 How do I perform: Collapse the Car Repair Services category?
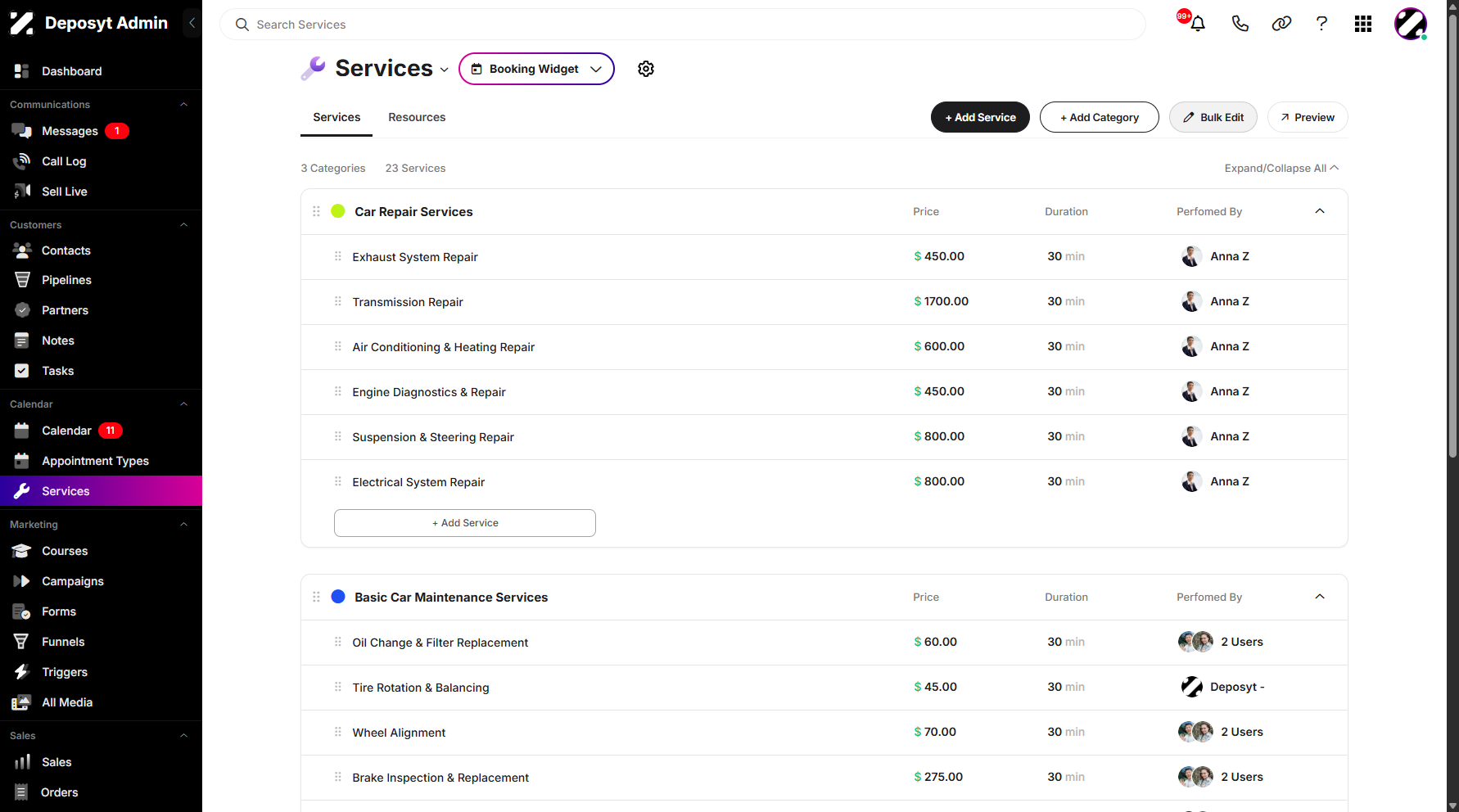[1319, 211]
